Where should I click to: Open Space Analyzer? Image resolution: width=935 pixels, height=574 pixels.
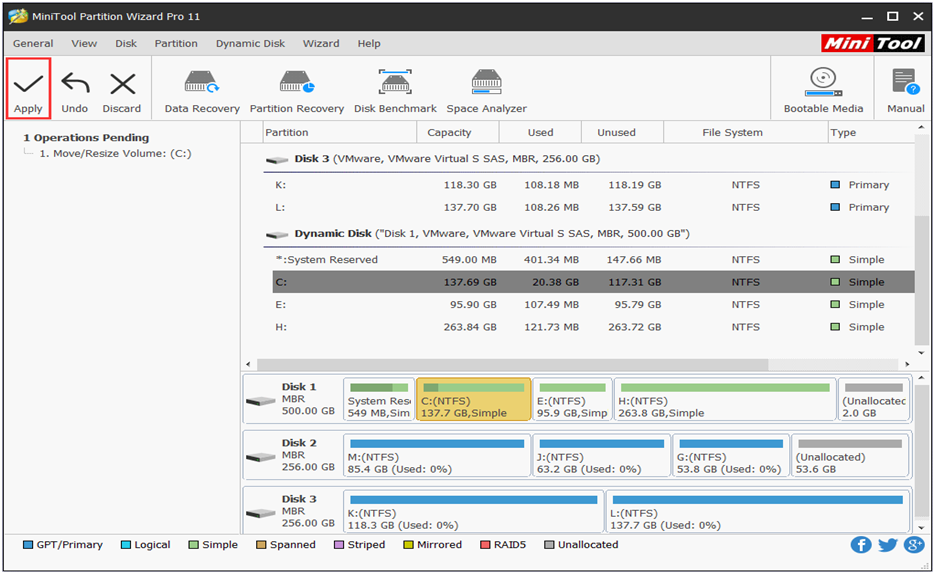pyautogui.click(x=487, y=91)
